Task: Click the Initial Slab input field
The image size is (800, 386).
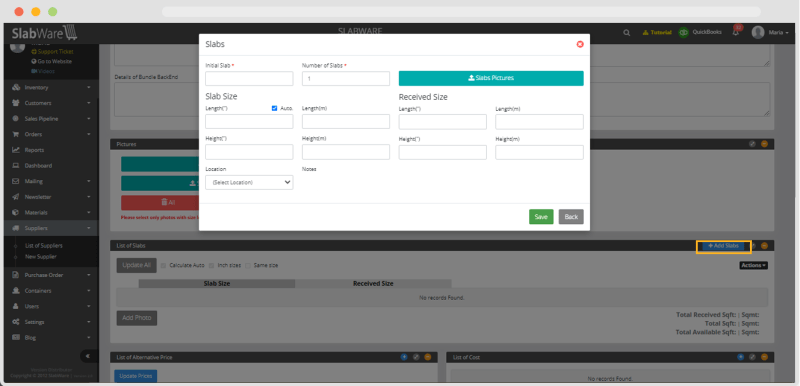Action: (x=249, y=79)
